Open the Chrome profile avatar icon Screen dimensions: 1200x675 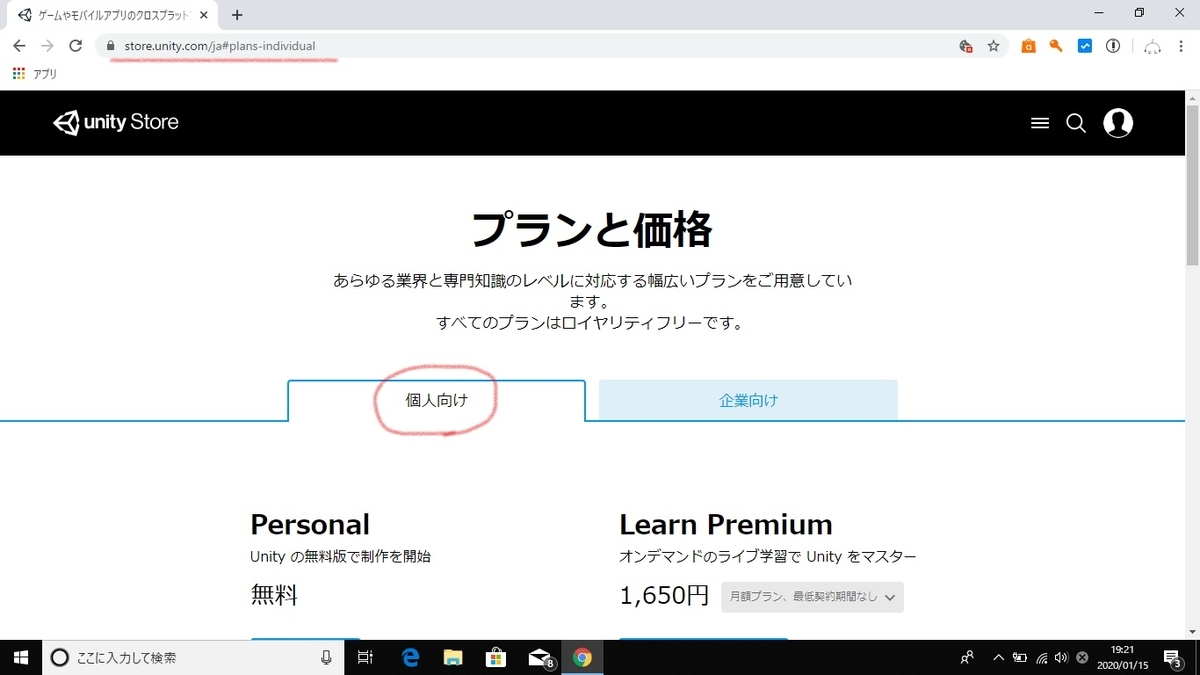point(1153,46)
